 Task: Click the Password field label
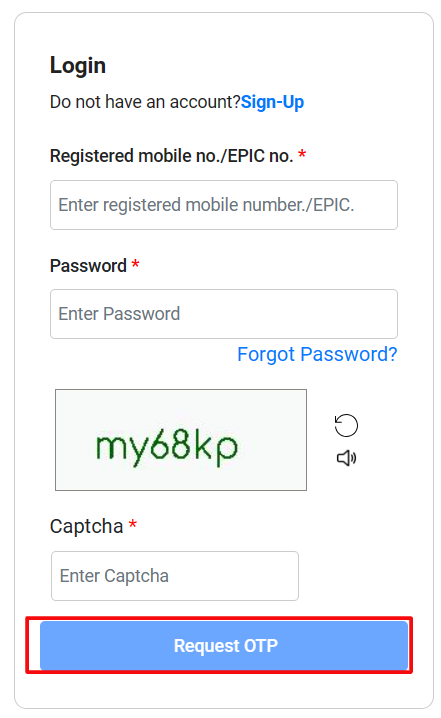coord(88,266)
